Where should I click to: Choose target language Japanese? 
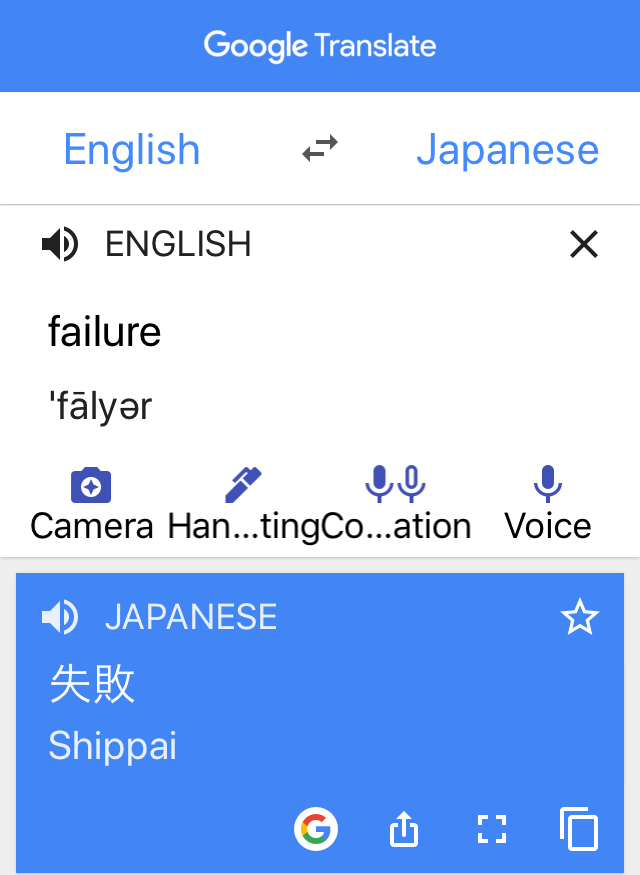tap(508, 150)
